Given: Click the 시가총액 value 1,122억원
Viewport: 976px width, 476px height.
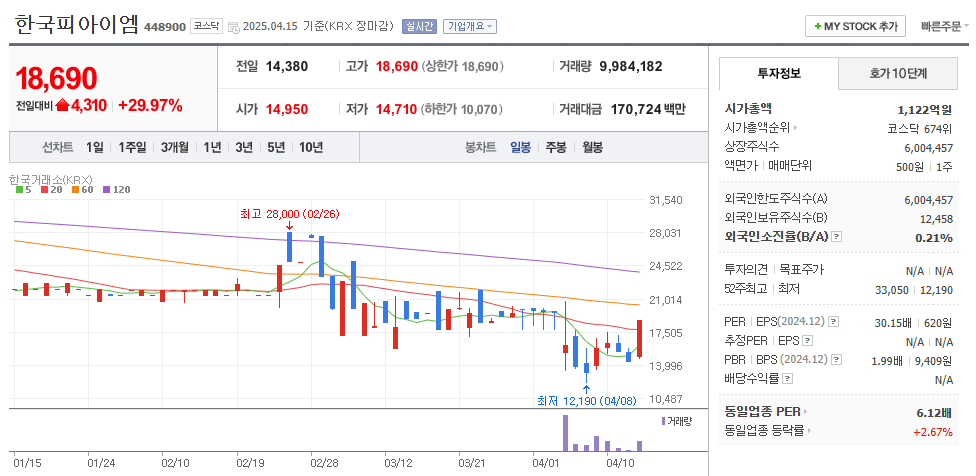Looking at the screenshot, I should pyautogui.click(x=925, y=110).
